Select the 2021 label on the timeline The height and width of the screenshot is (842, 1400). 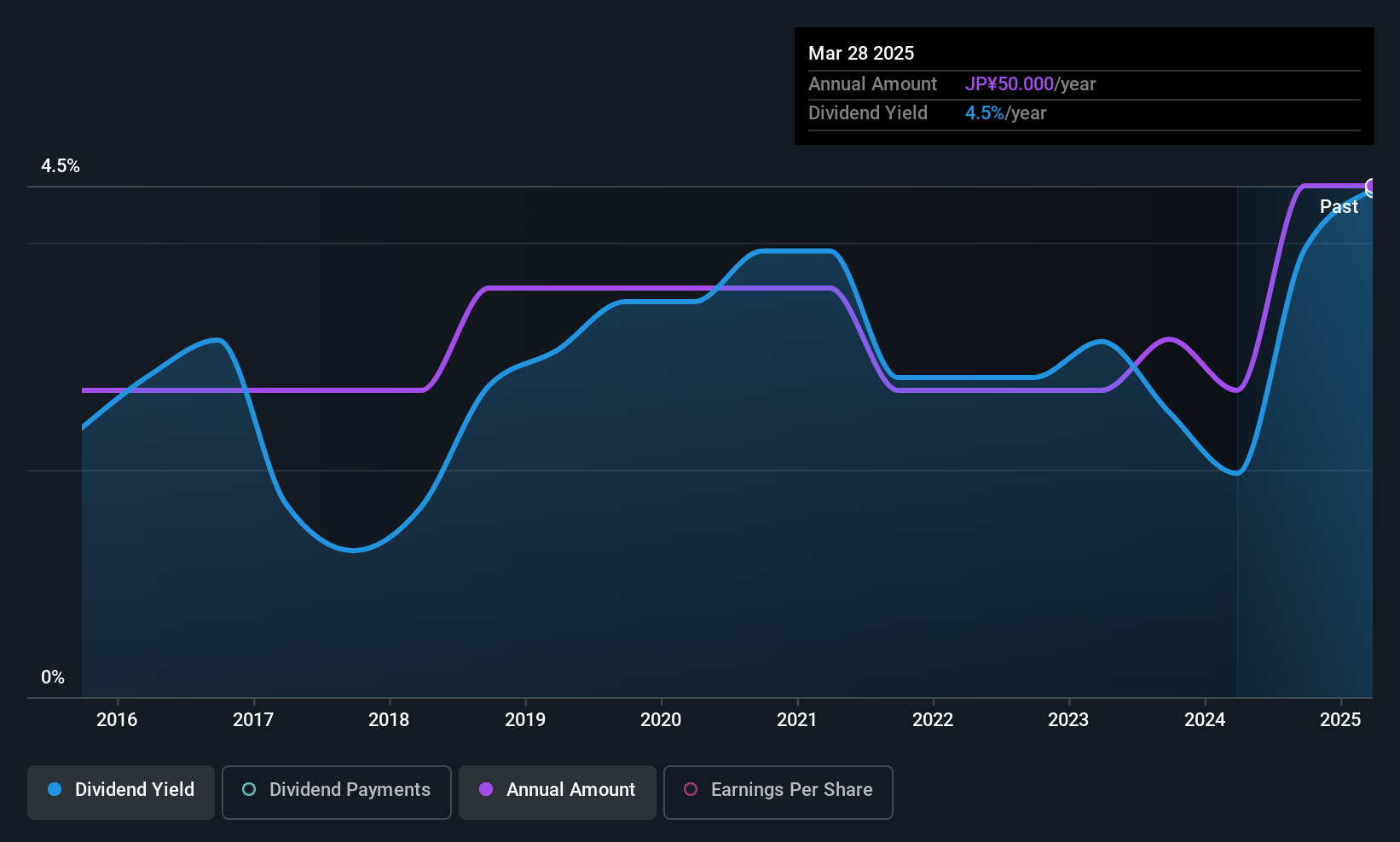click(x=797, y=719)
